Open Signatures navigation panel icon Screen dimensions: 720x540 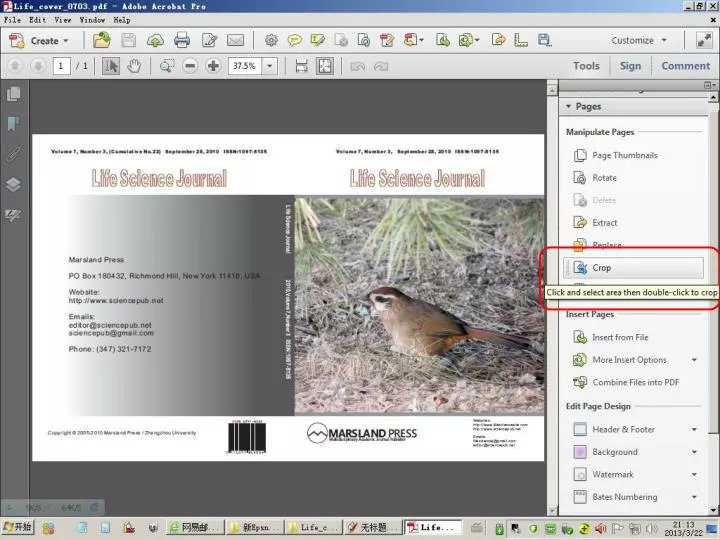pos(14,214)
